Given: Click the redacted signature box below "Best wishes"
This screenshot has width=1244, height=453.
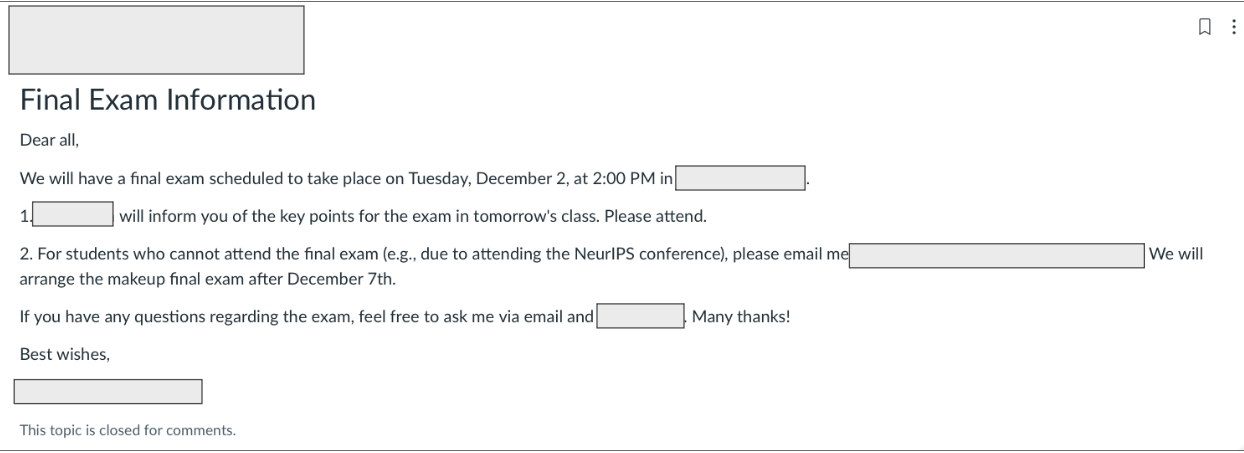Looking at the screenshot, I should coord(108,391).
